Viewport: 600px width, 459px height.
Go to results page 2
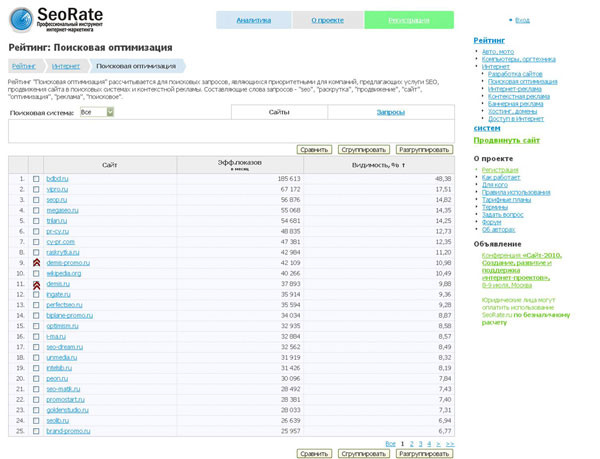tap(412, 444)
